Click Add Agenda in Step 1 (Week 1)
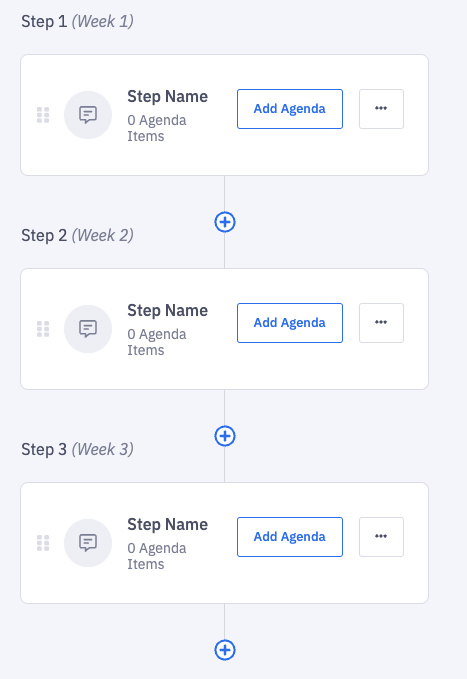Screen dimensions: 467x679 [290, 109]
